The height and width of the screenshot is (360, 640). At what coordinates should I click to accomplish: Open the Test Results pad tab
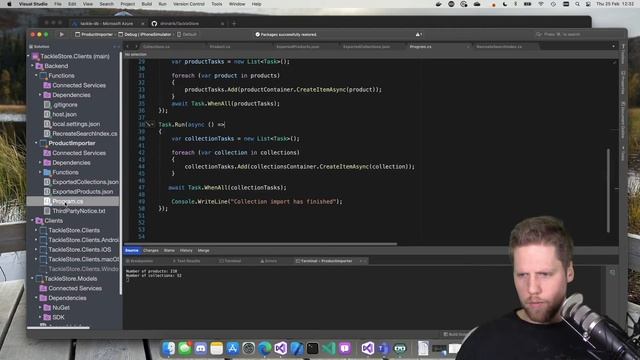click(186, 261)
